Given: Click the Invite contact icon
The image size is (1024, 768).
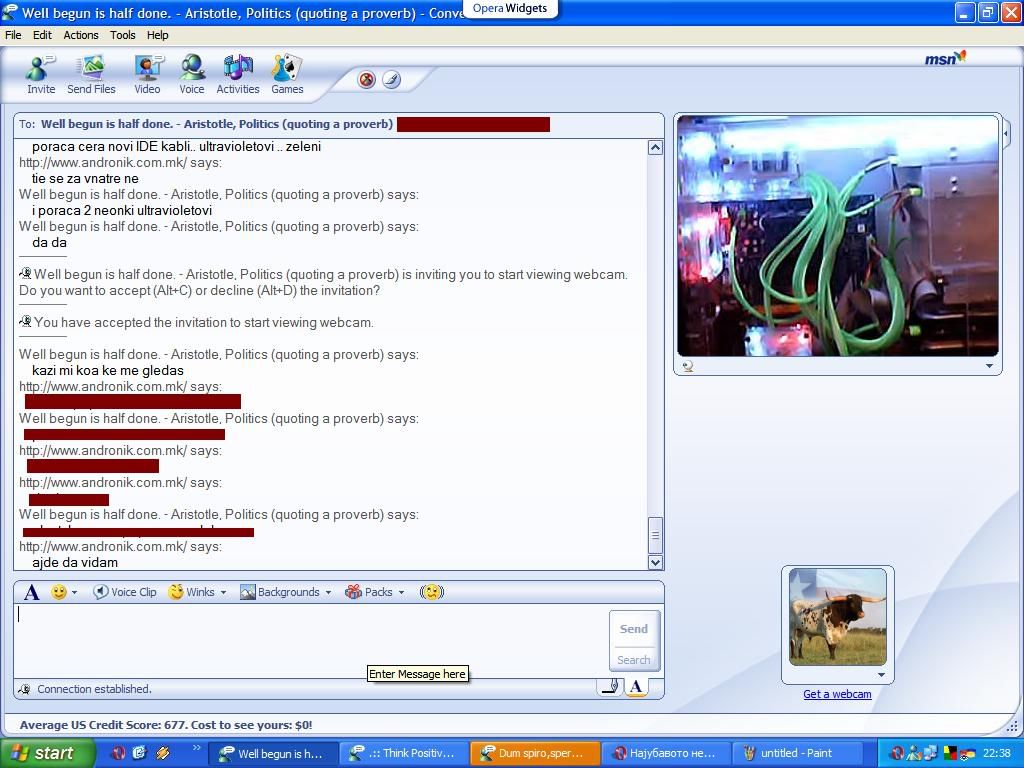Looking at the screenshot, I should (x=41, y=74).
